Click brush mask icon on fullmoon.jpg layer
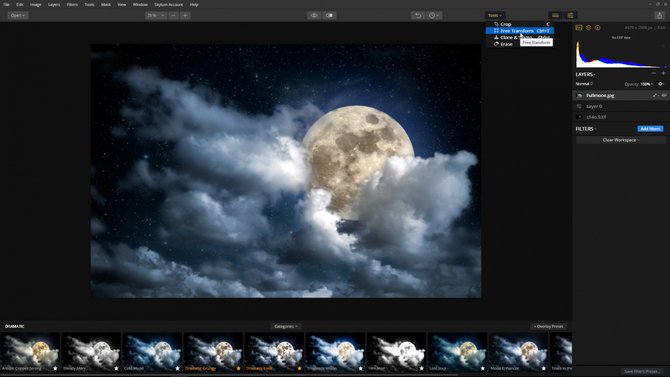This screenshot has height=377, width=670. pos(655,95)
